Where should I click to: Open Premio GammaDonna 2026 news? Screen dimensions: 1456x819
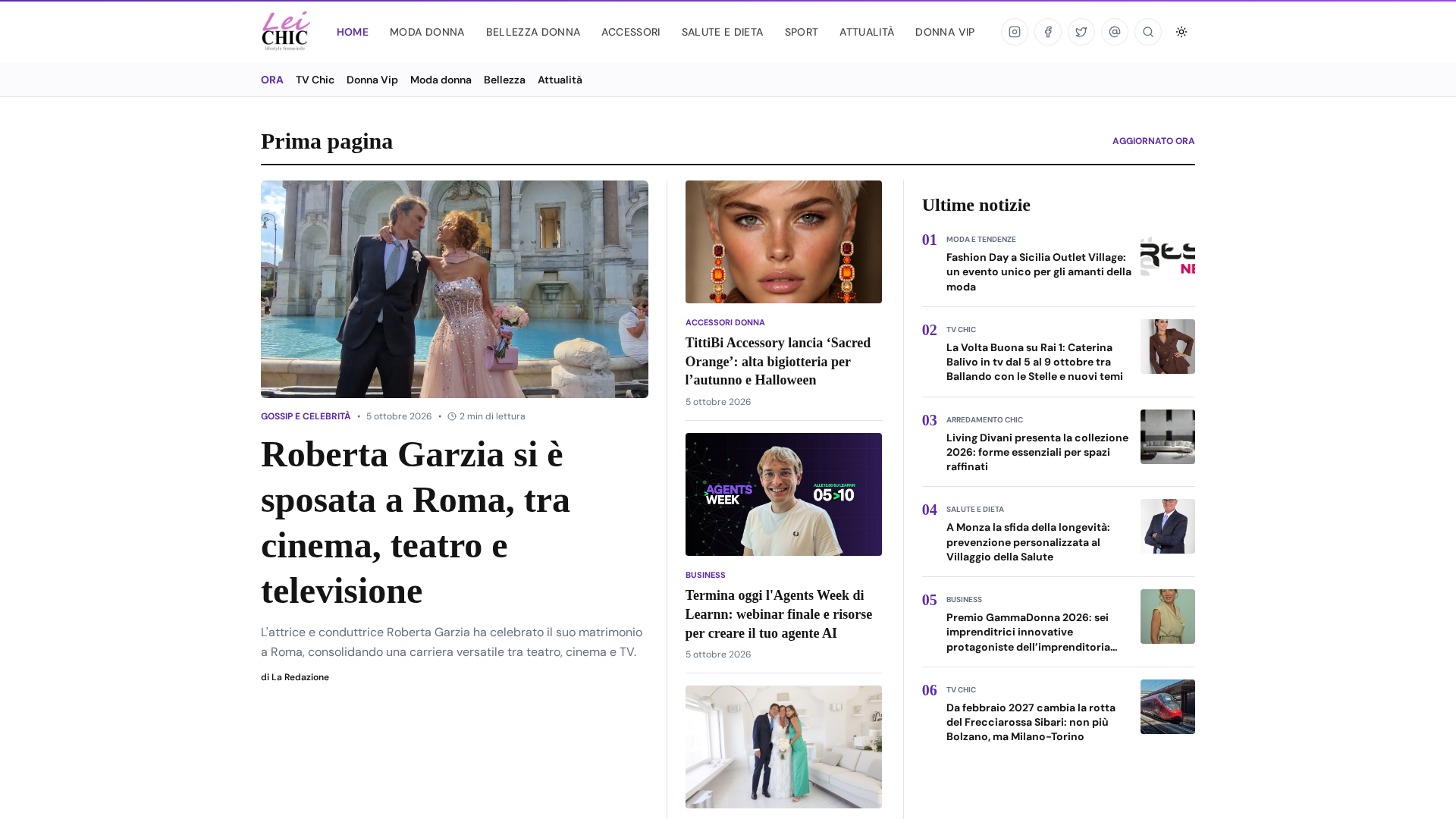tap(1031, 632)
